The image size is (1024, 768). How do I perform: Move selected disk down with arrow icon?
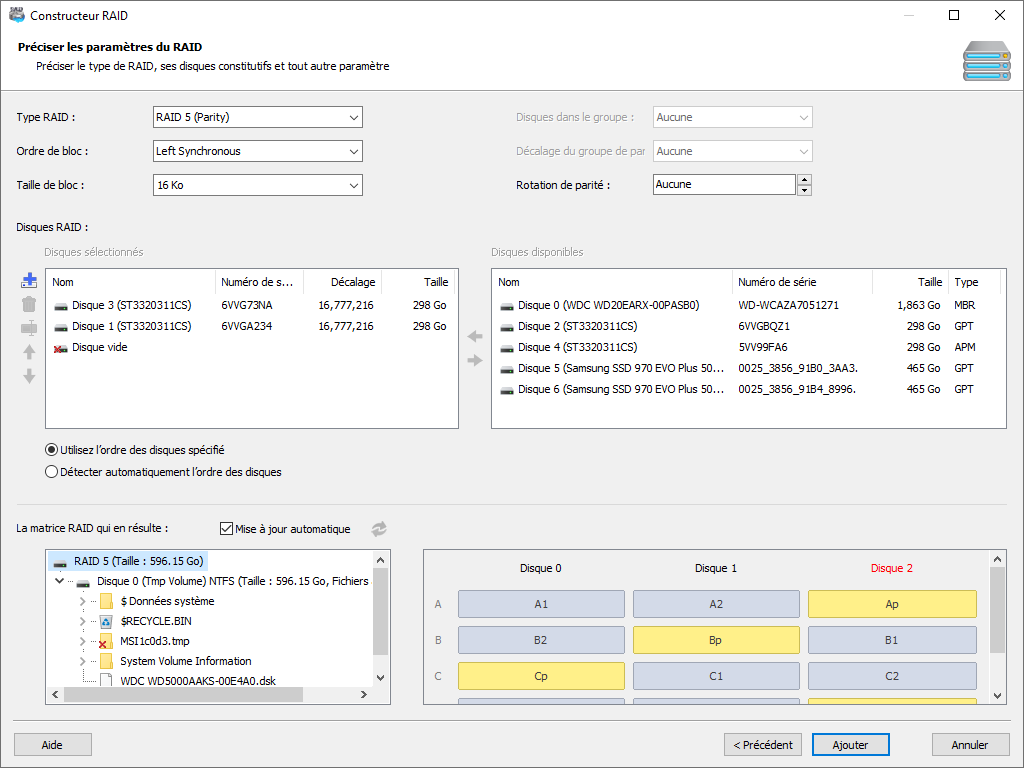click(x=29, y=376)
